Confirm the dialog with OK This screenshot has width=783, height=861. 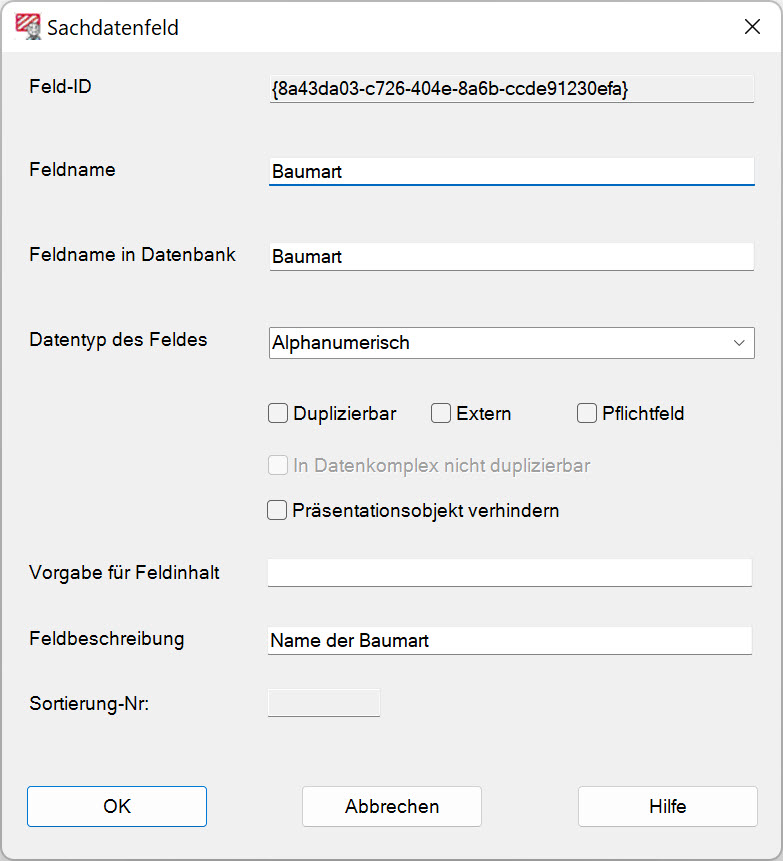tap(117, 806)
